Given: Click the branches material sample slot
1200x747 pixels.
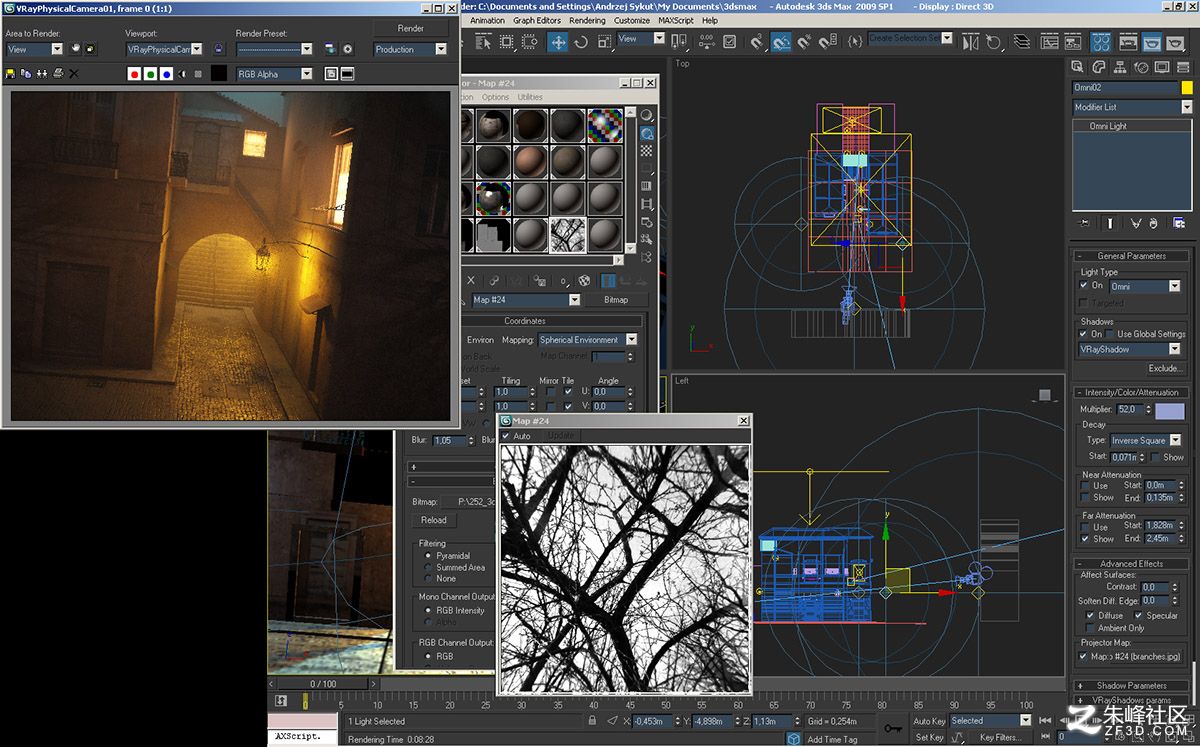Looking at the screenshot, I should point(568,234).
